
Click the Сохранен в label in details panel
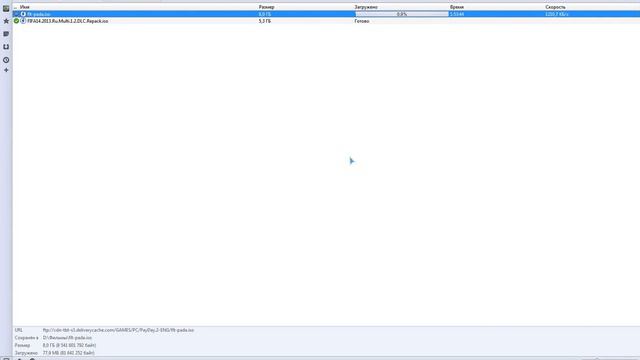click(27, 338)
